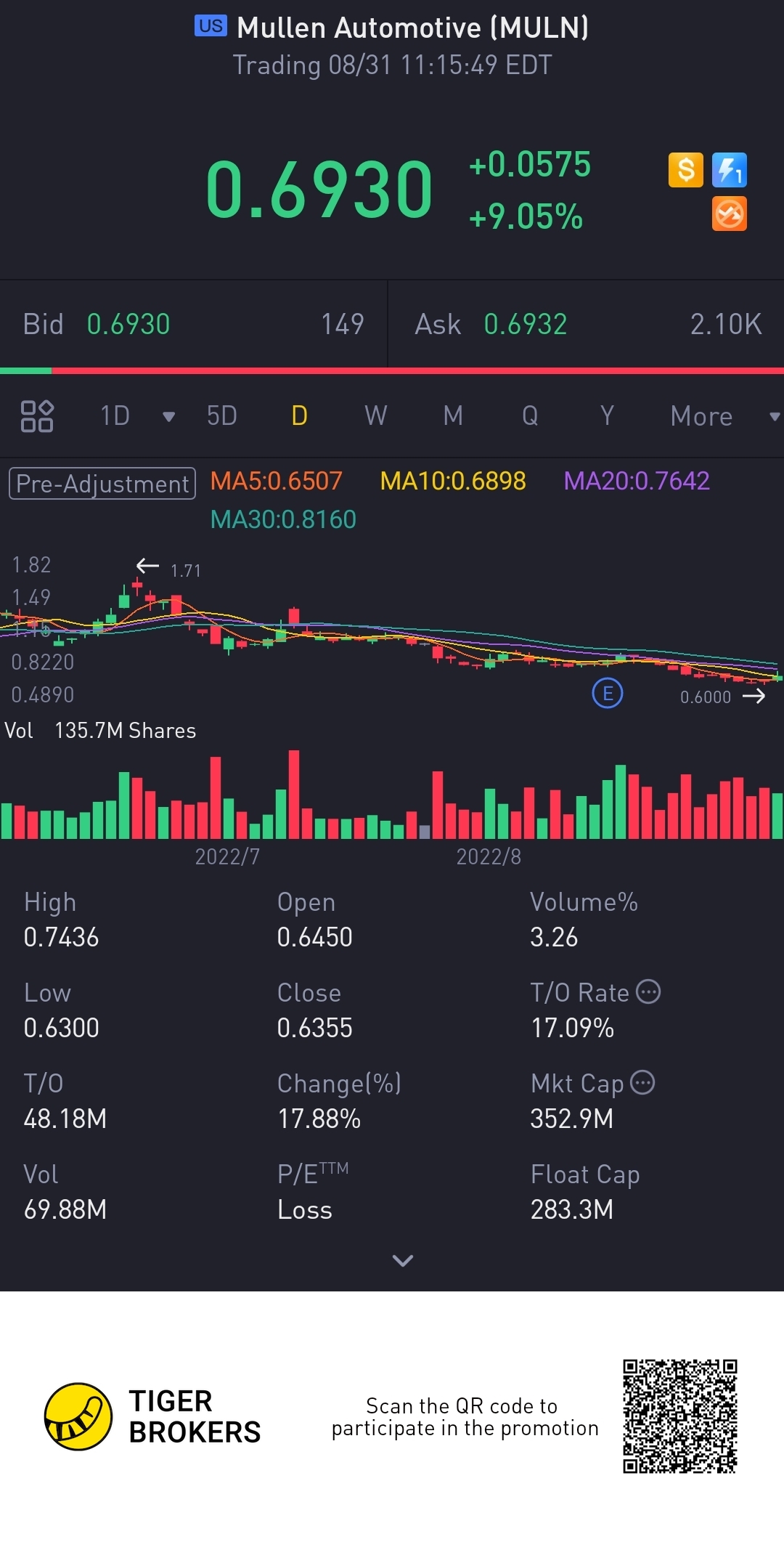The width and height of the screenshot is (784, 1542).
Task: Tap the 2022/7 date axis label
Action: click(x=227, y=857)
